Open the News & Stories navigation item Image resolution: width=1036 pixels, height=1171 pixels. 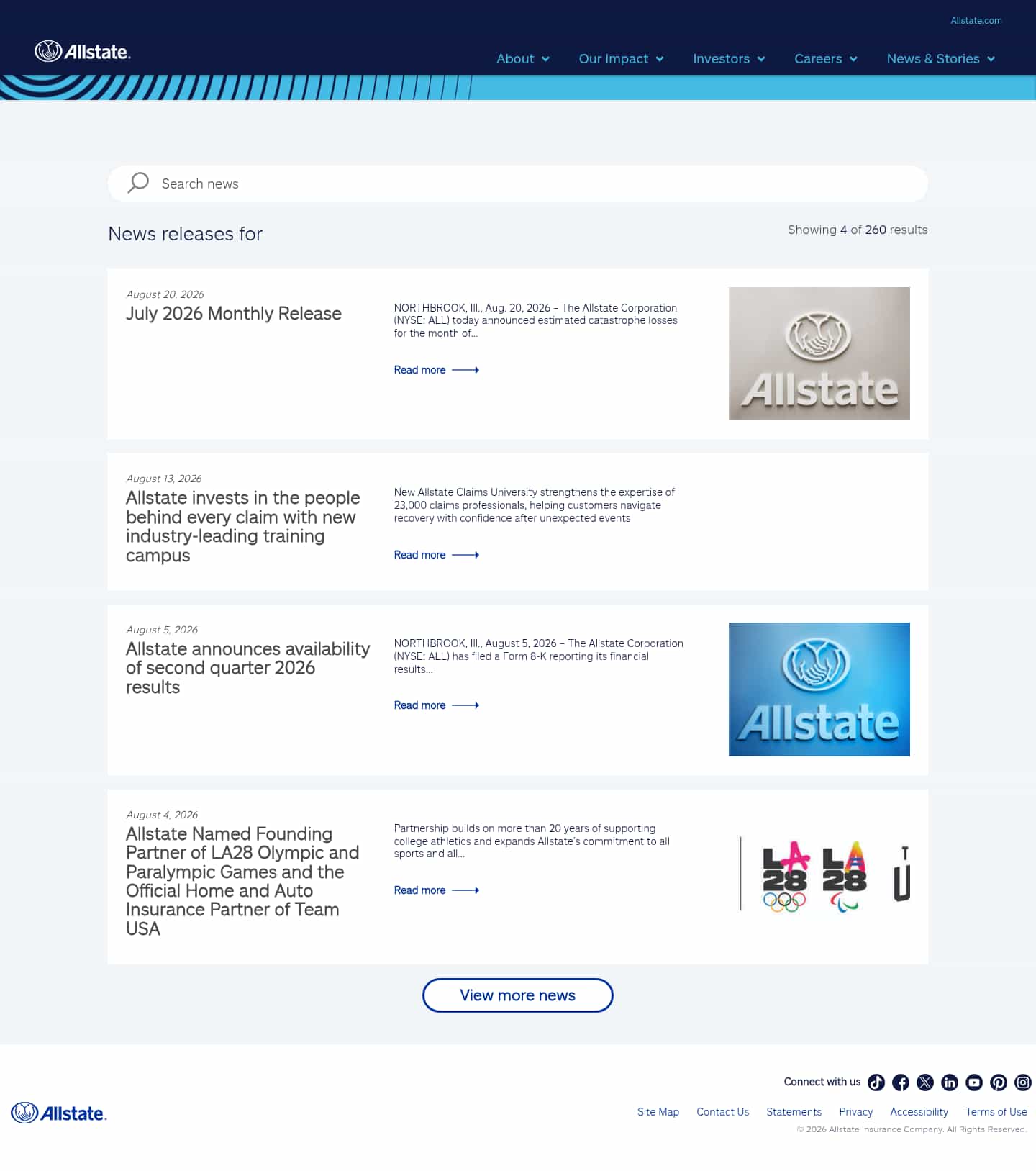tap(933, 59)
